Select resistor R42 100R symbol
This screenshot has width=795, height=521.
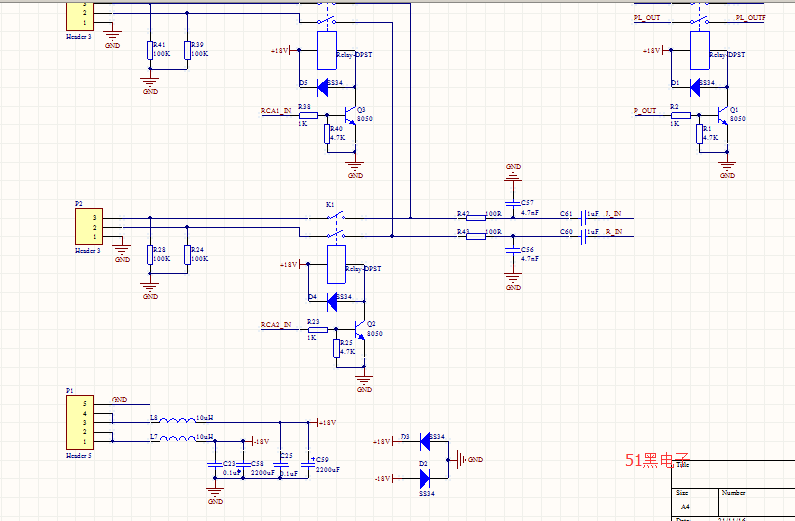click(476, 218)
